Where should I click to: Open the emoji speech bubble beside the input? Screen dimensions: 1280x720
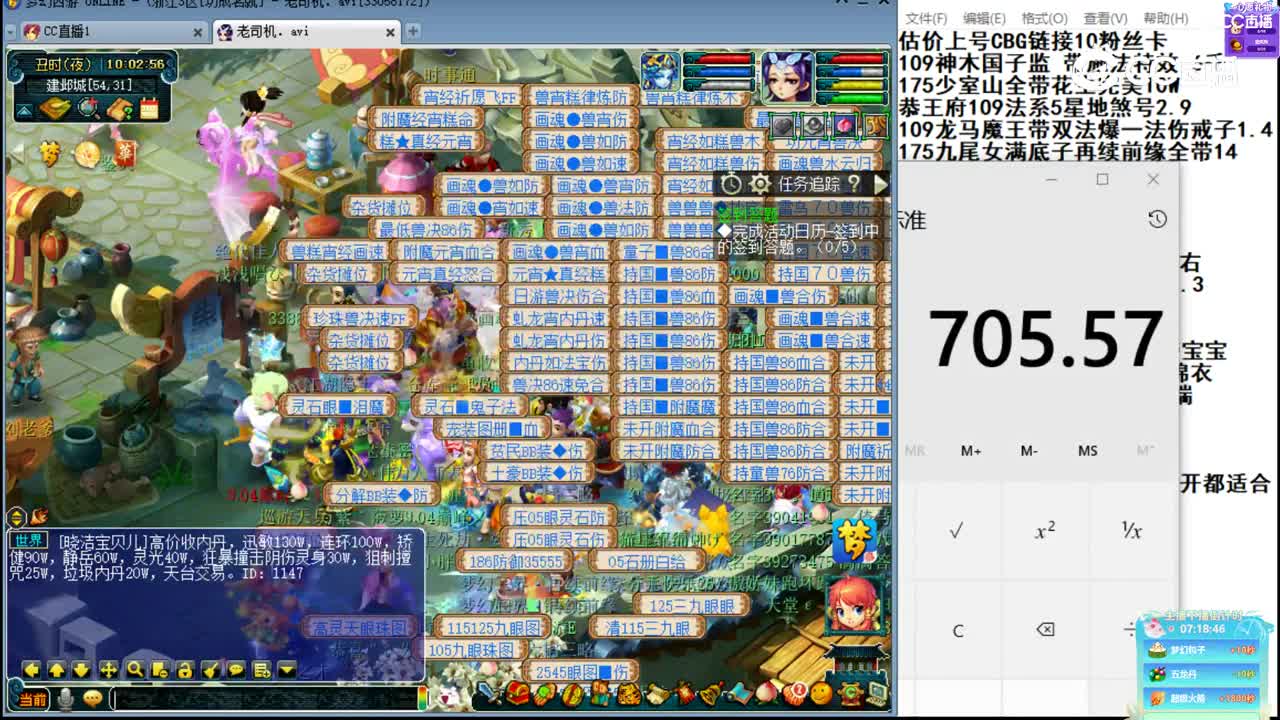tap(93, 699)
